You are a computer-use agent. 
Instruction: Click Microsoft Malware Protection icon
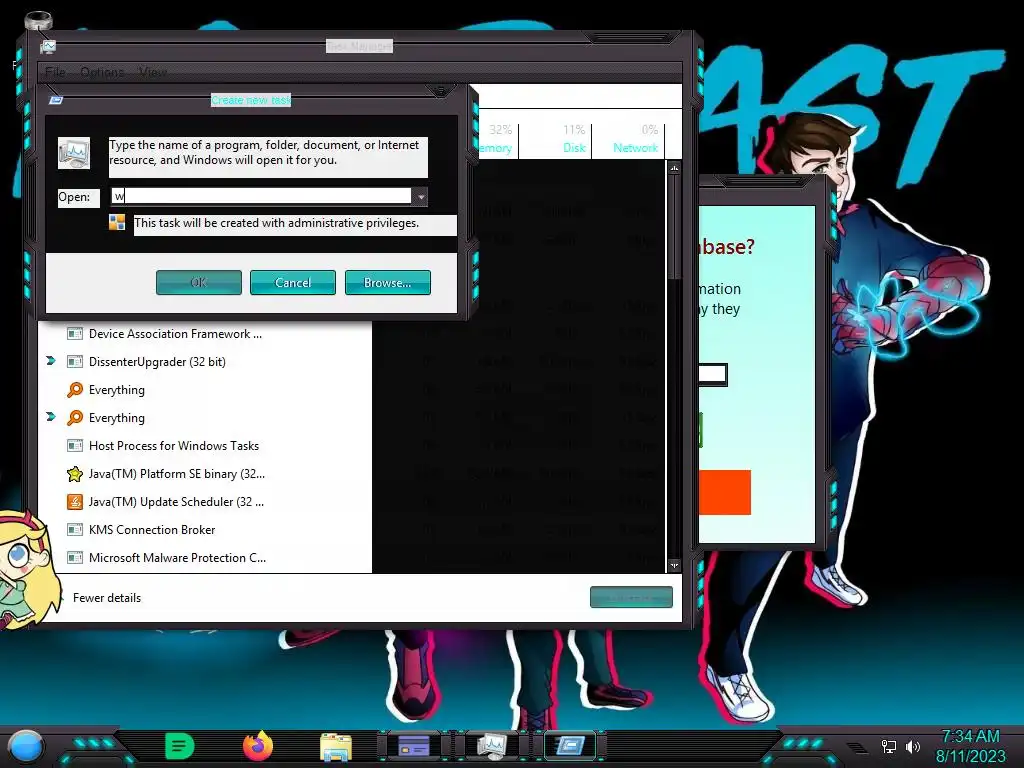[75, 558]
